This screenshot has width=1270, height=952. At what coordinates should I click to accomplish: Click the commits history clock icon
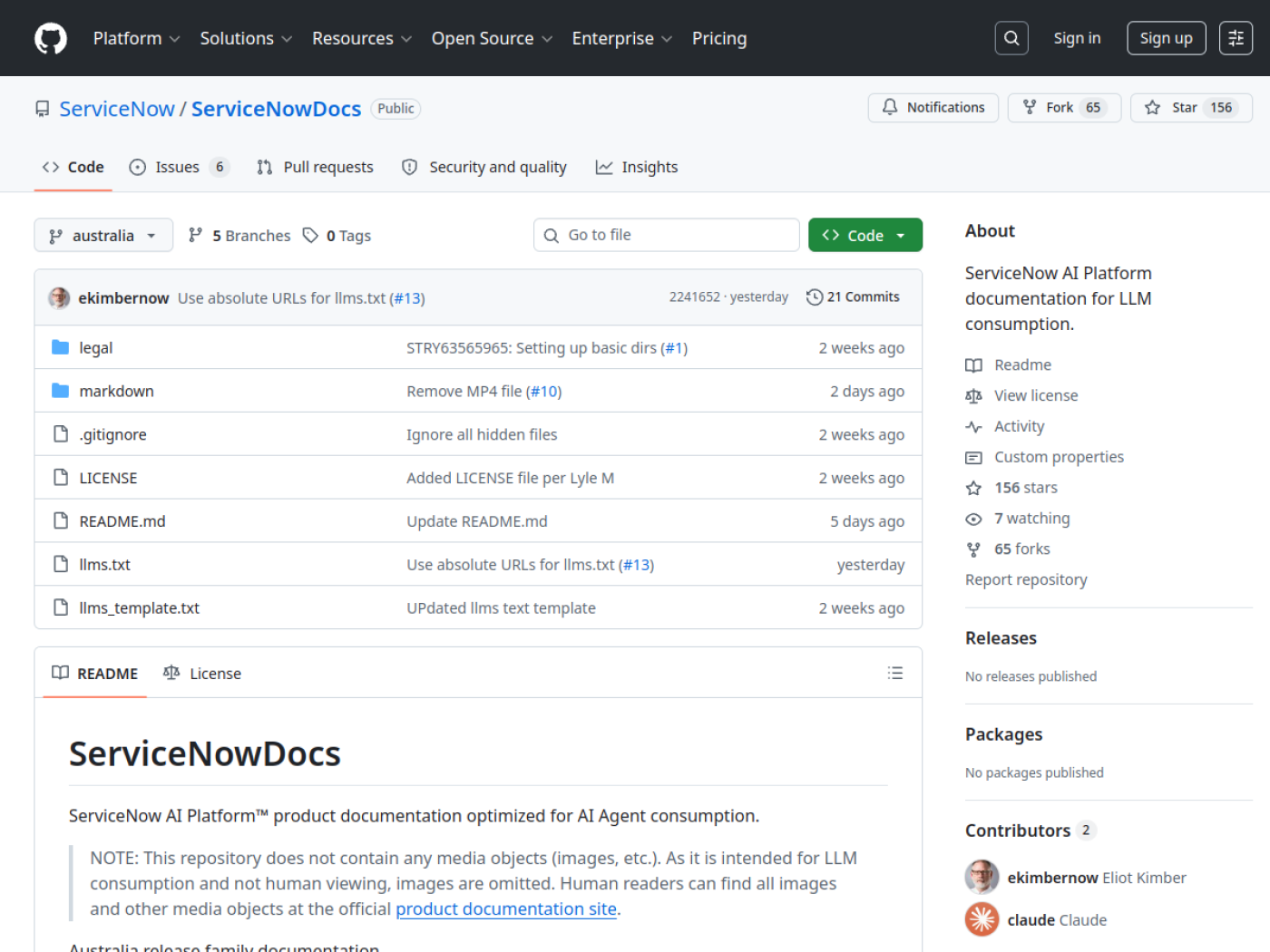tap(815, 297)
